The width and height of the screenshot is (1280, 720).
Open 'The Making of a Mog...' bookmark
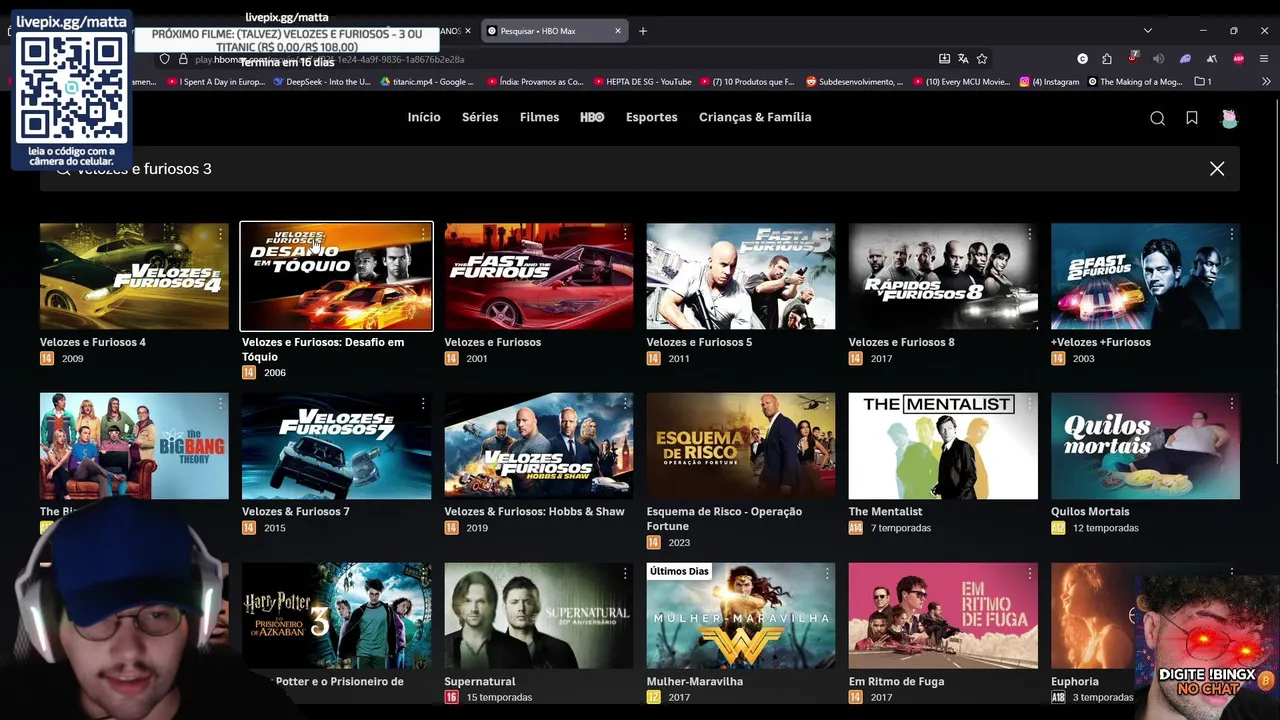pos(1136,82)
